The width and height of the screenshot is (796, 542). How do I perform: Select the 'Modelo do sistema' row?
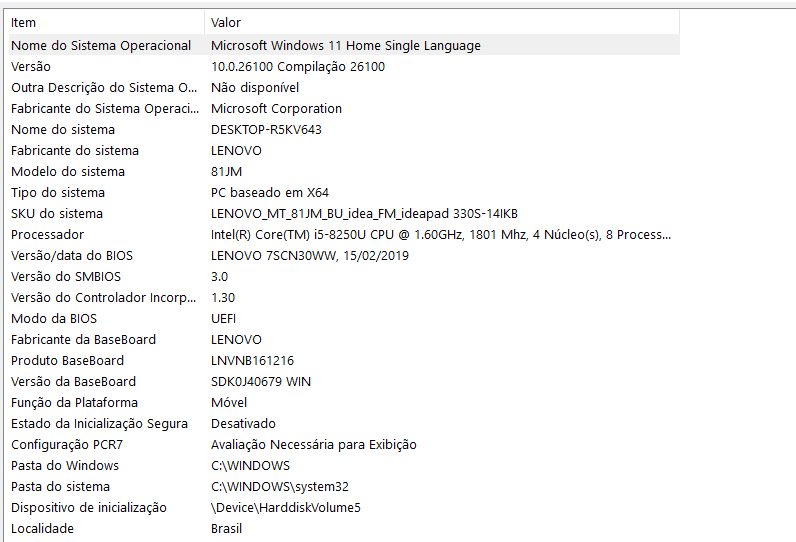pyautogui.click(x=344, y=172)
